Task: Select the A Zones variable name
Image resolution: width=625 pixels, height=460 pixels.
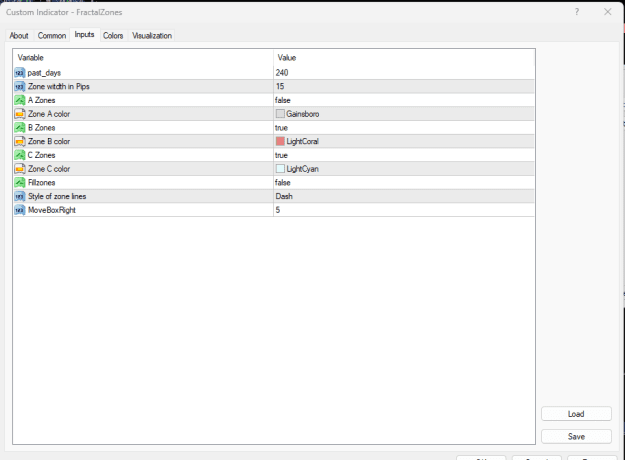Action: 41,100
